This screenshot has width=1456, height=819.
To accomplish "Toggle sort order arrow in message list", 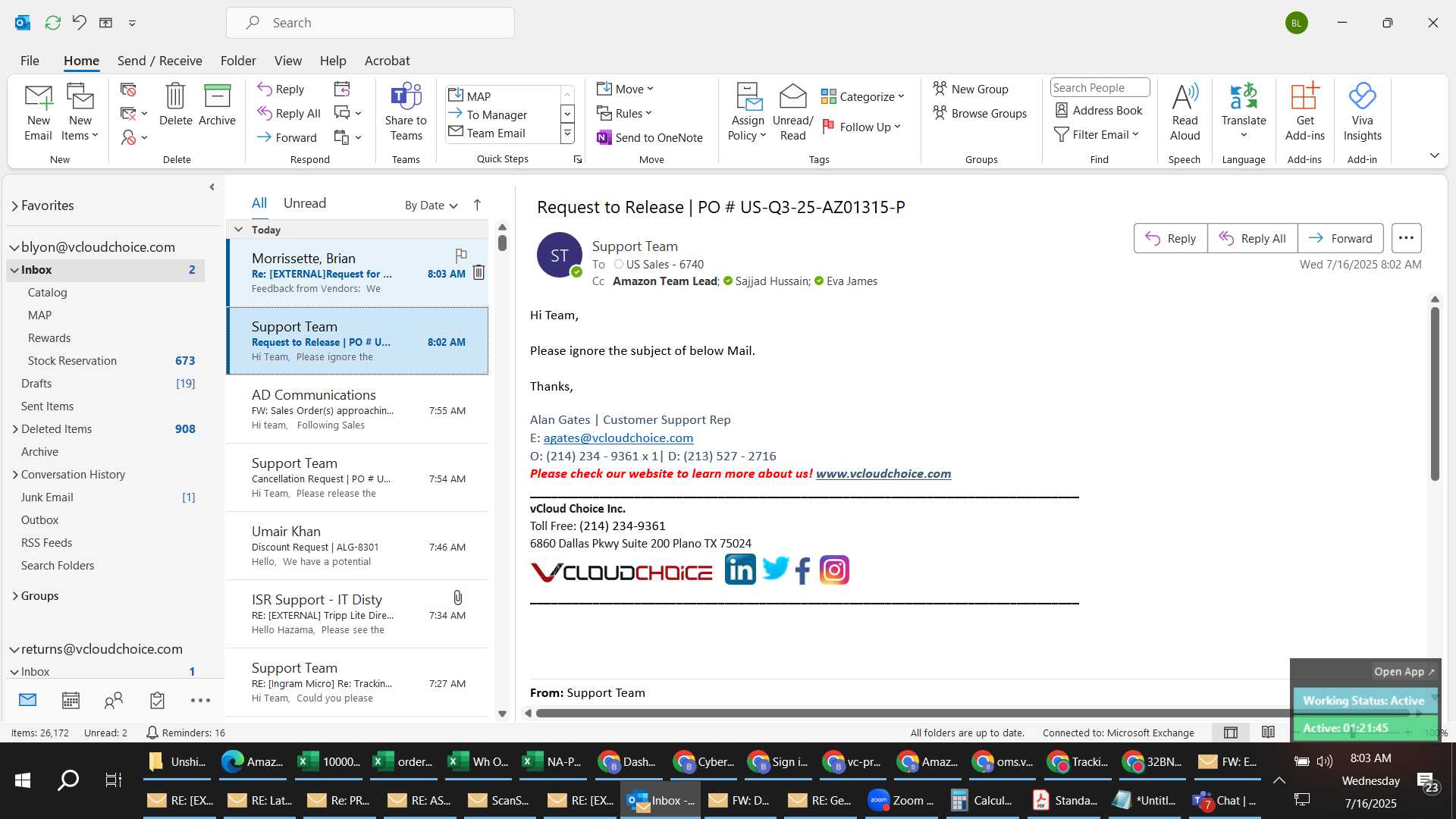I will [x=477, y=205].
